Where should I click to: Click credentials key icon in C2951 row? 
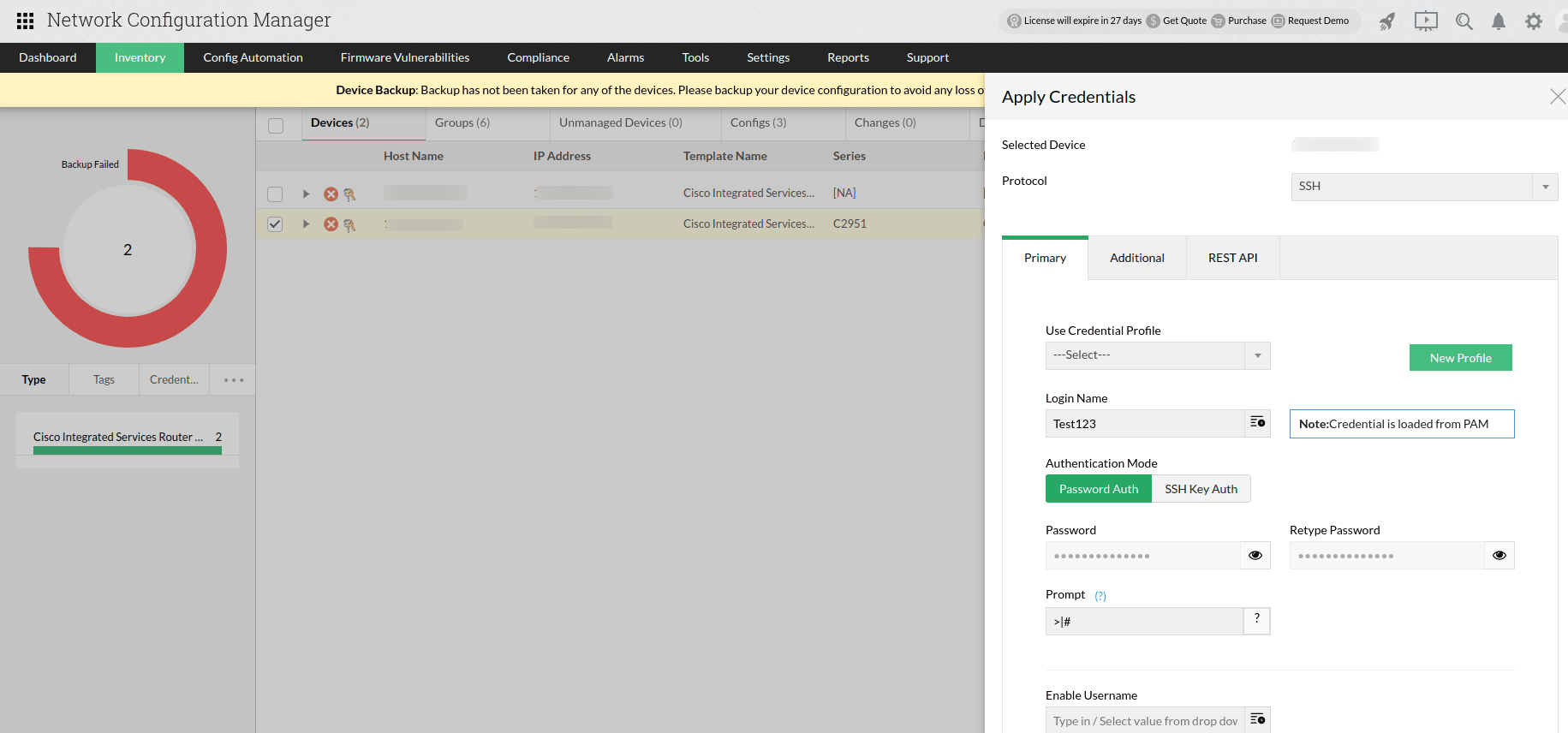349,225
